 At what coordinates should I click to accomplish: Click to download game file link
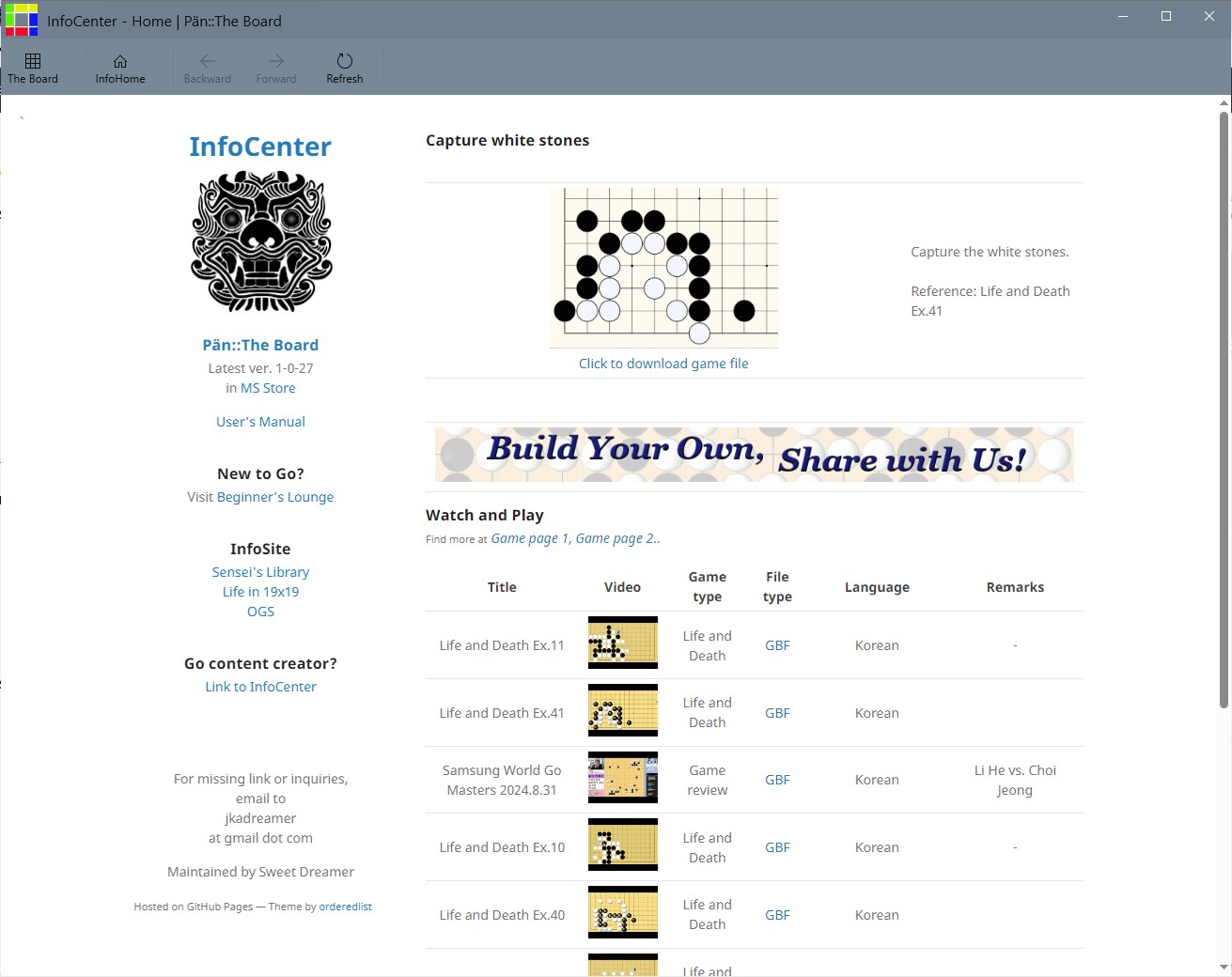[x=663, y=364]
